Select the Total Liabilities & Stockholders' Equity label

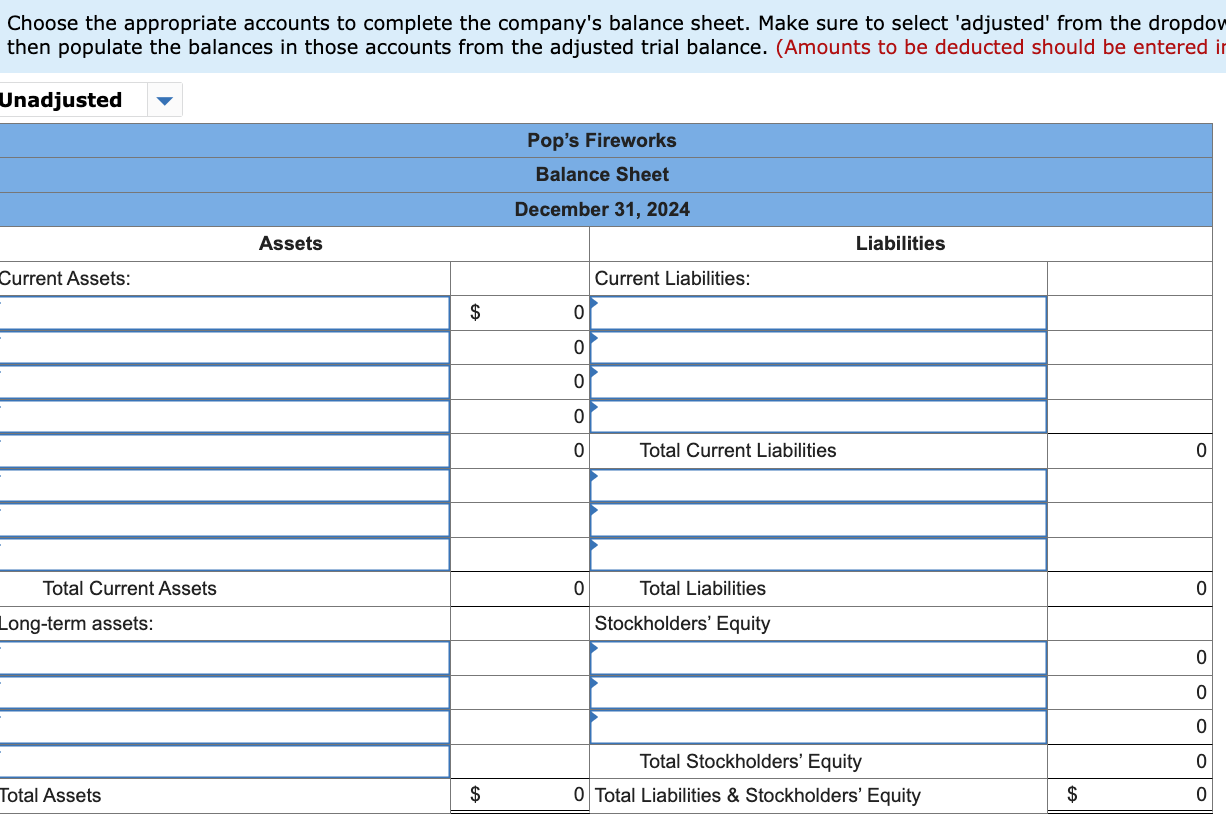(757, 795)
